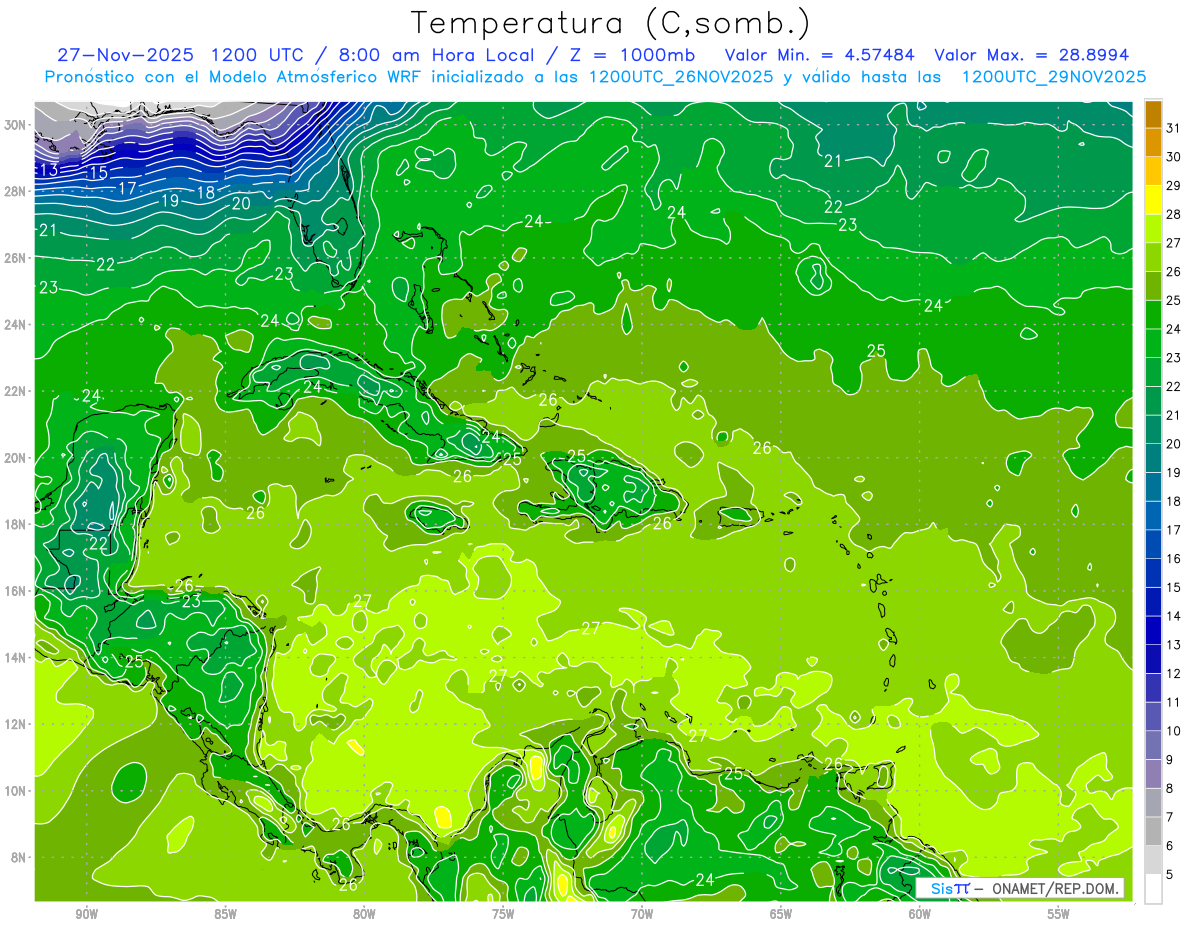The height and width of the screenshot is (927, 1200).
Task: Click the contour label 19 on the map
Action: [169, 200]
